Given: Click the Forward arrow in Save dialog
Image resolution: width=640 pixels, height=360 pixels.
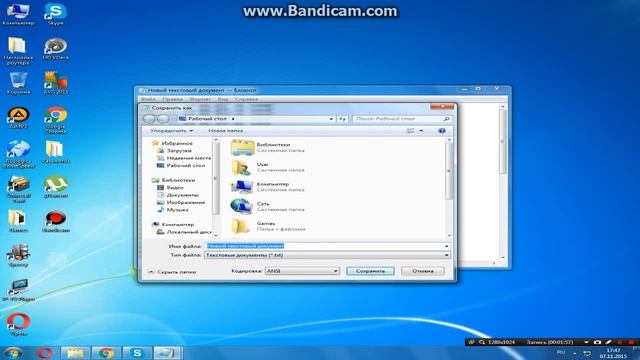Looking at the screenshot, I should pos(163,119).
